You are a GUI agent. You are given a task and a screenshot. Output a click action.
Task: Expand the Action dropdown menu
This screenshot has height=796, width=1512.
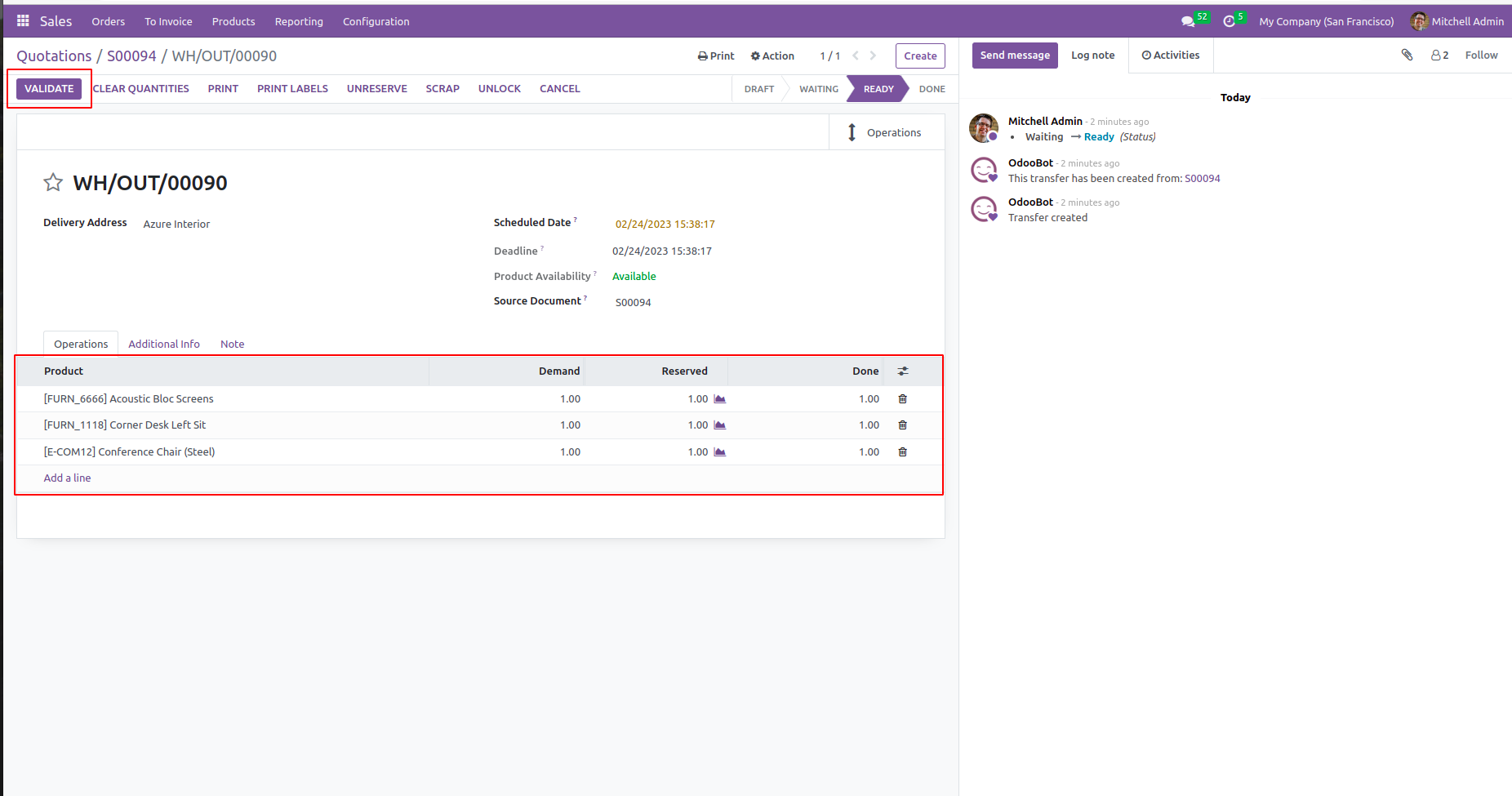point(772,56)
